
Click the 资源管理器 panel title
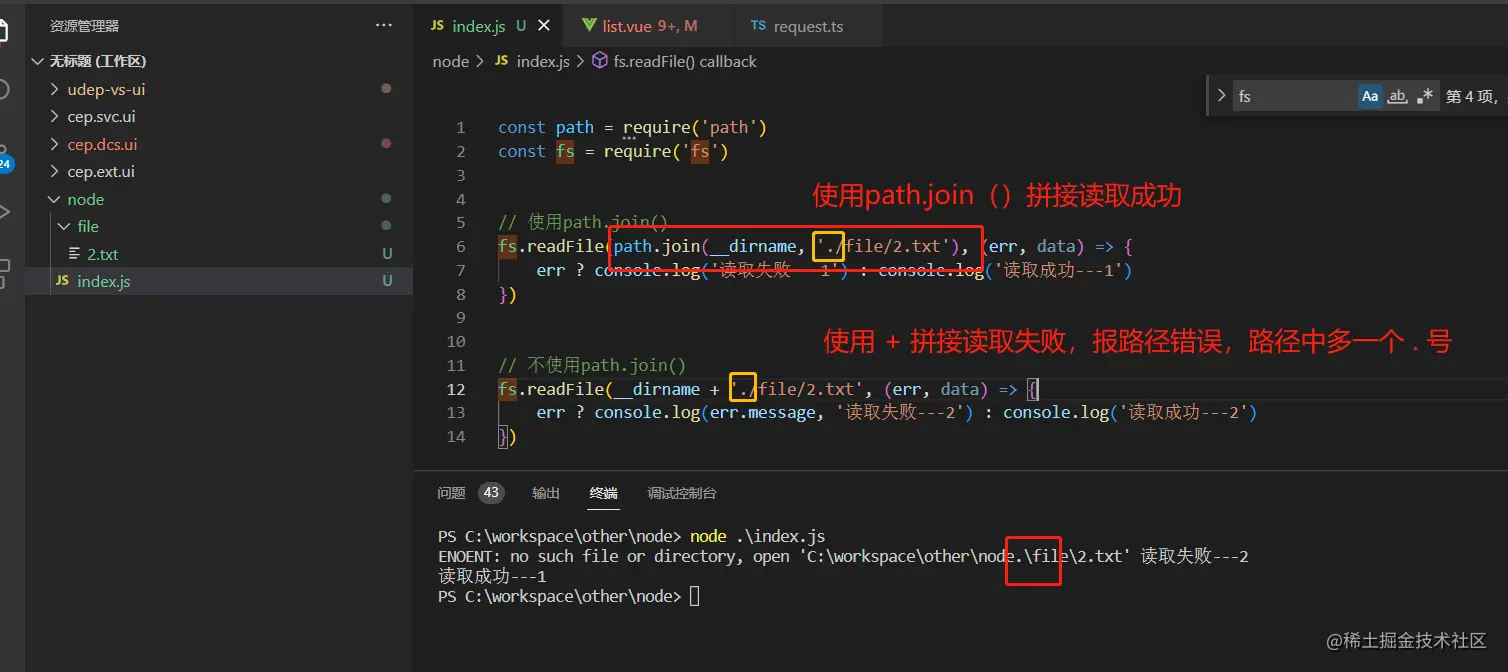(x=84, y=26)
